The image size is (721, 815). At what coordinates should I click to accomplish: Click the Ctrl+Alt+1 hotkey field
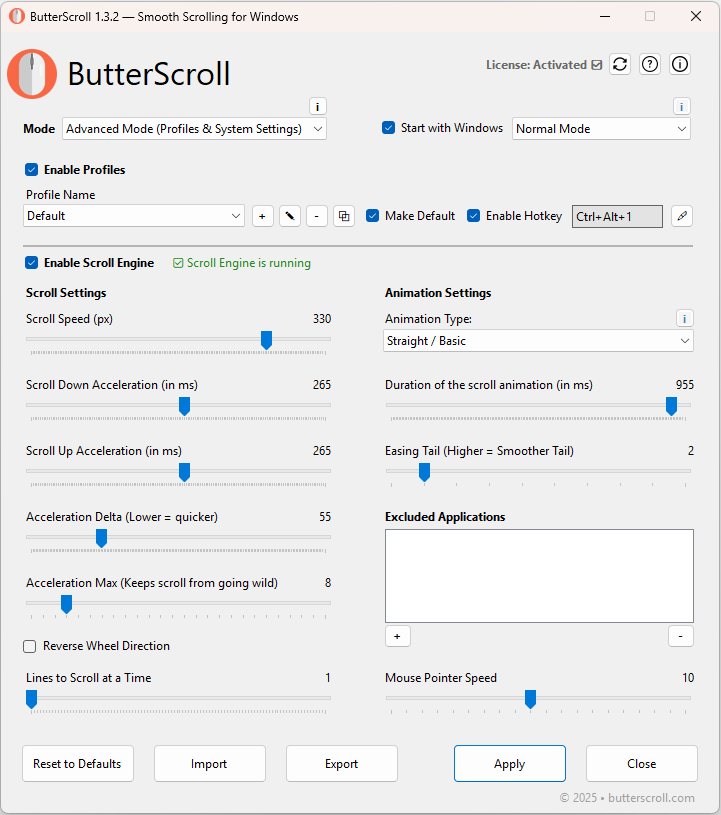(617, 216)
